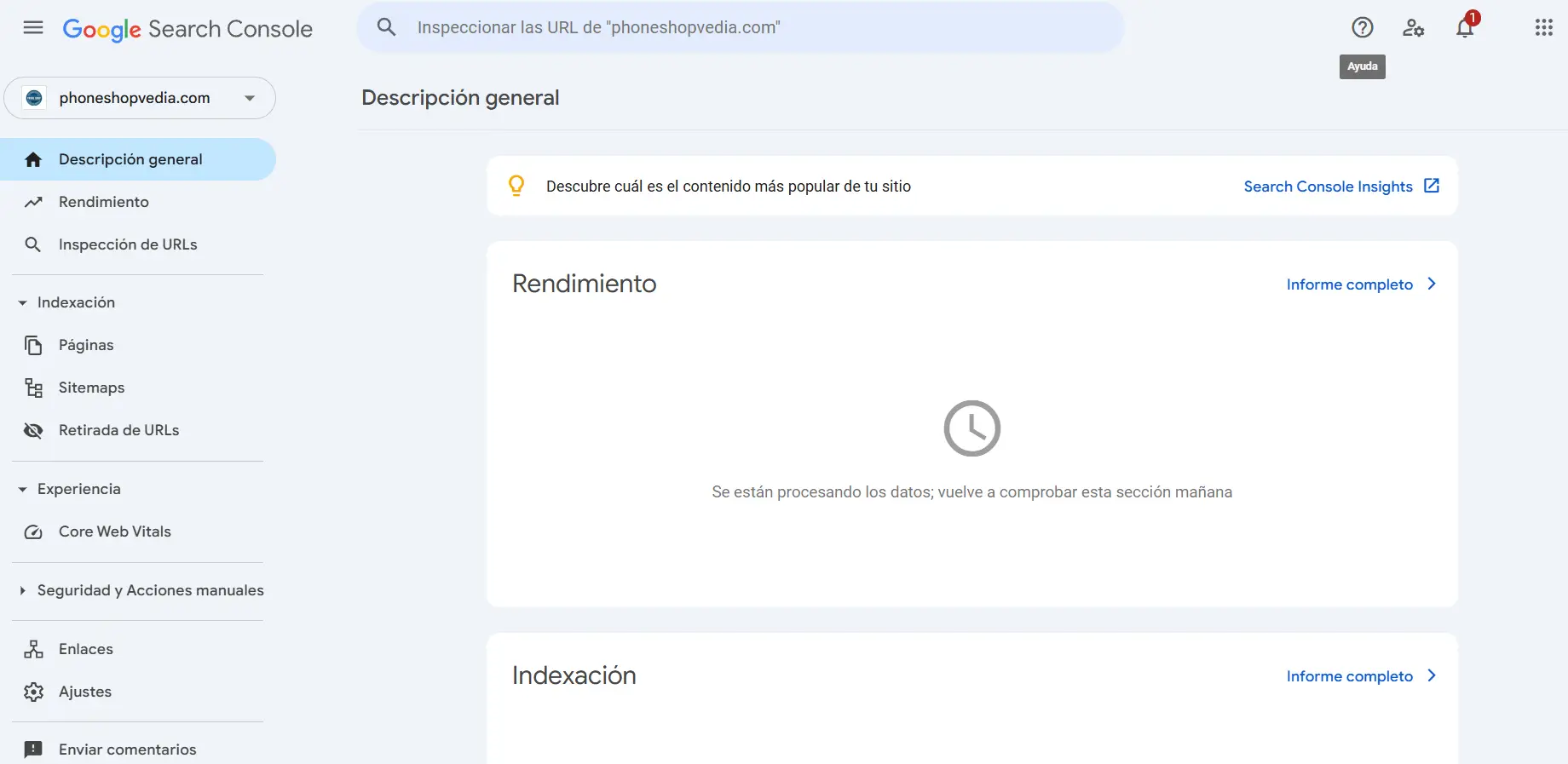Image resolution: width=1568 pixels, height=764 pixels.
Task: Open Core Web Vitals in sidebar
Action: tap(138, 531)
